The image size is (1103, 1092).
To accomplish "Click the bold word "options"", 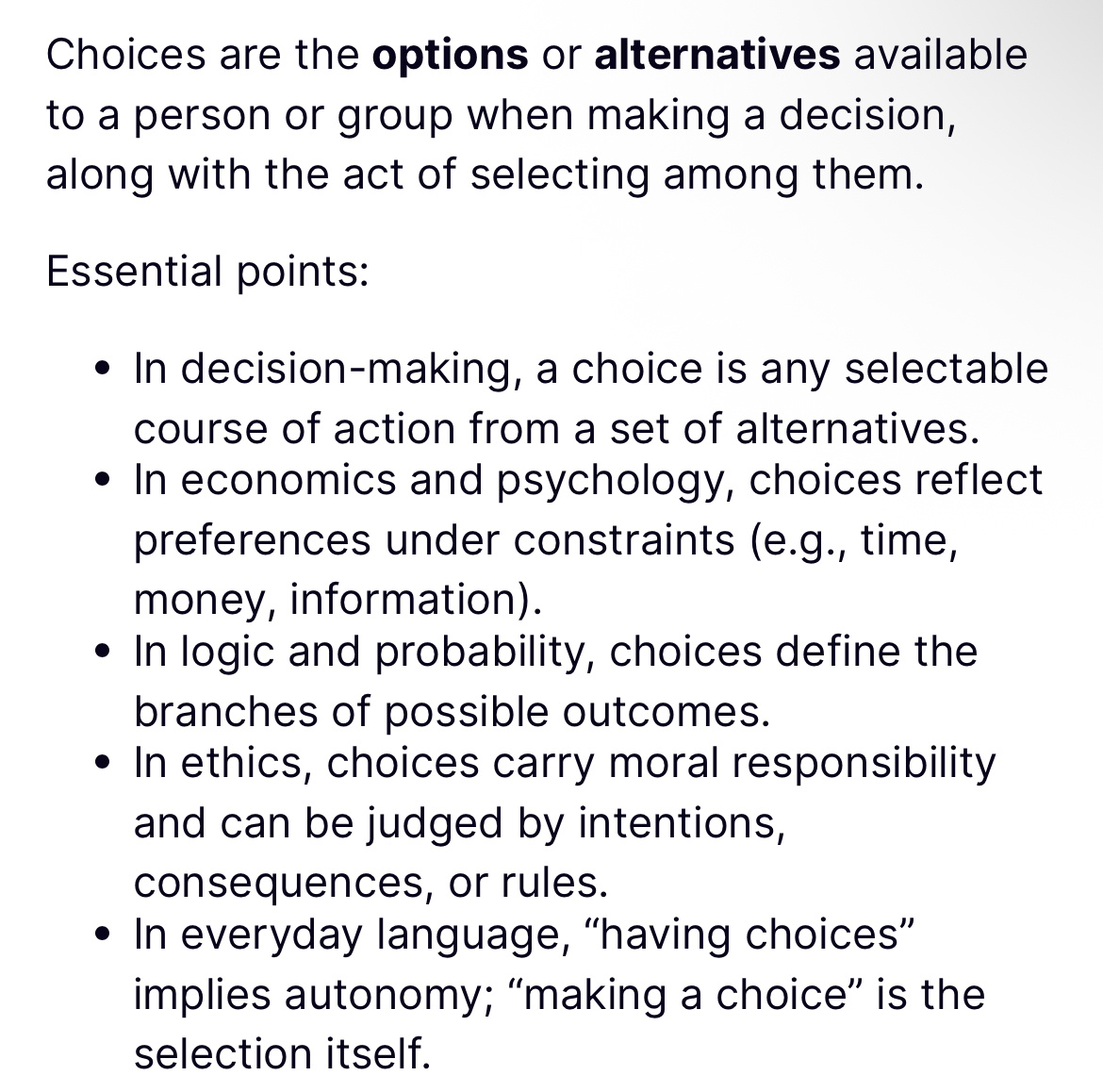I will [450, 55].
